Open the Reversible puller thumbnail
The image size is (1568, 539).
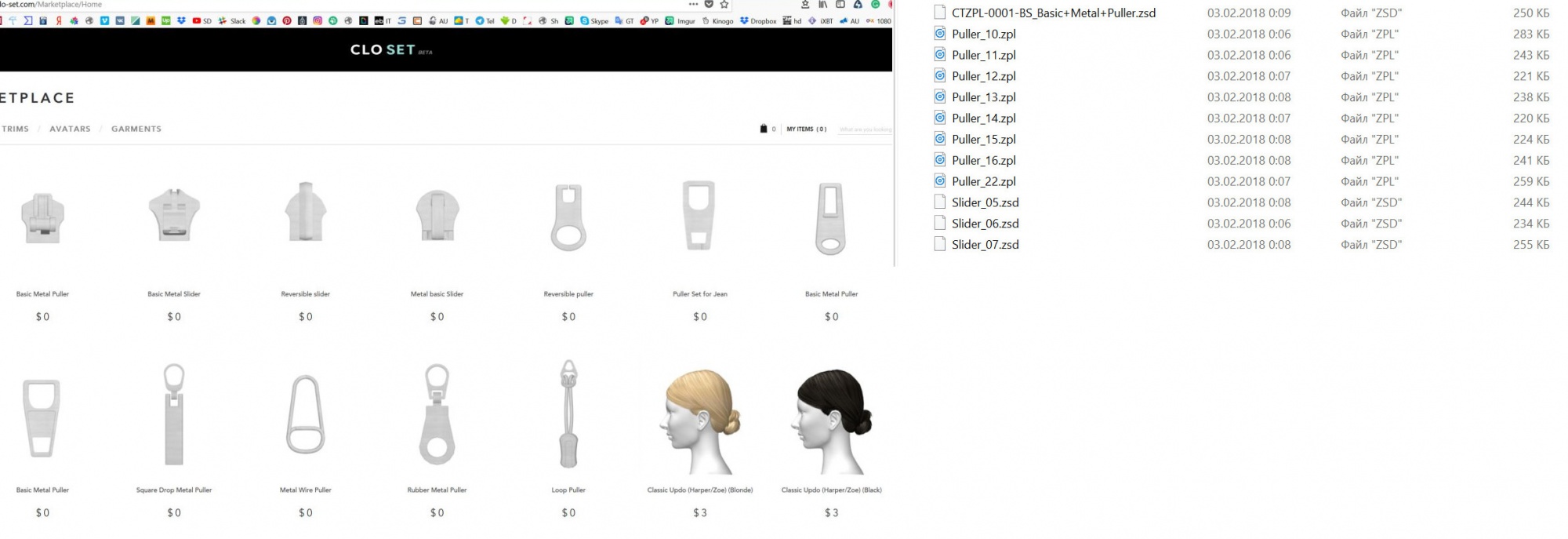click(568, 217)
